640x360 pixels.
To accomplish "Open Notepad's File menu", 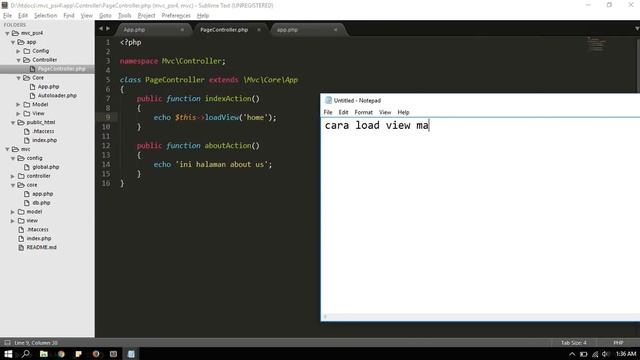I will coord(328,112).
